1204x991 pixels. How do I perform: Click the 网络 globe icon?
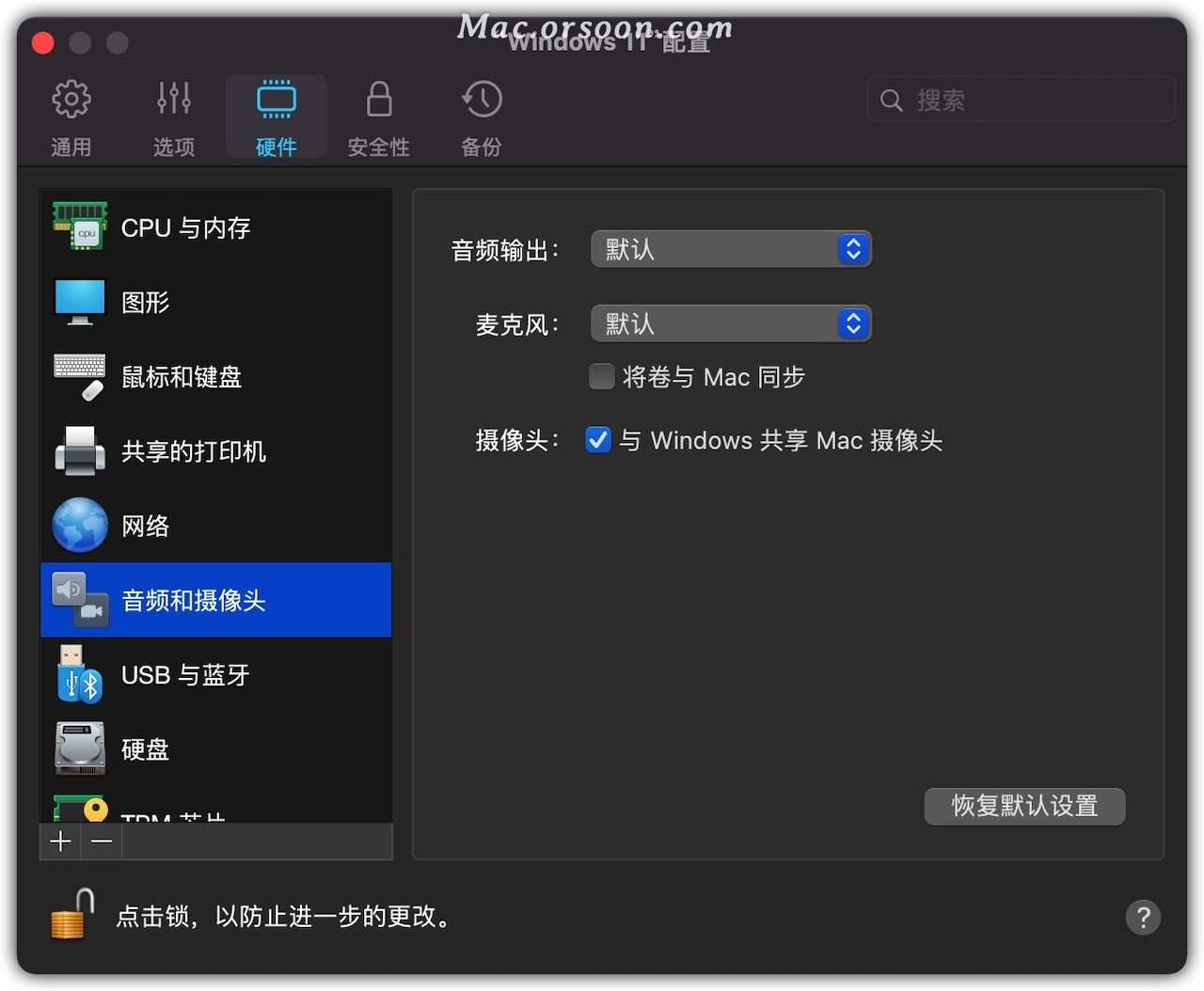click(80, 525)
